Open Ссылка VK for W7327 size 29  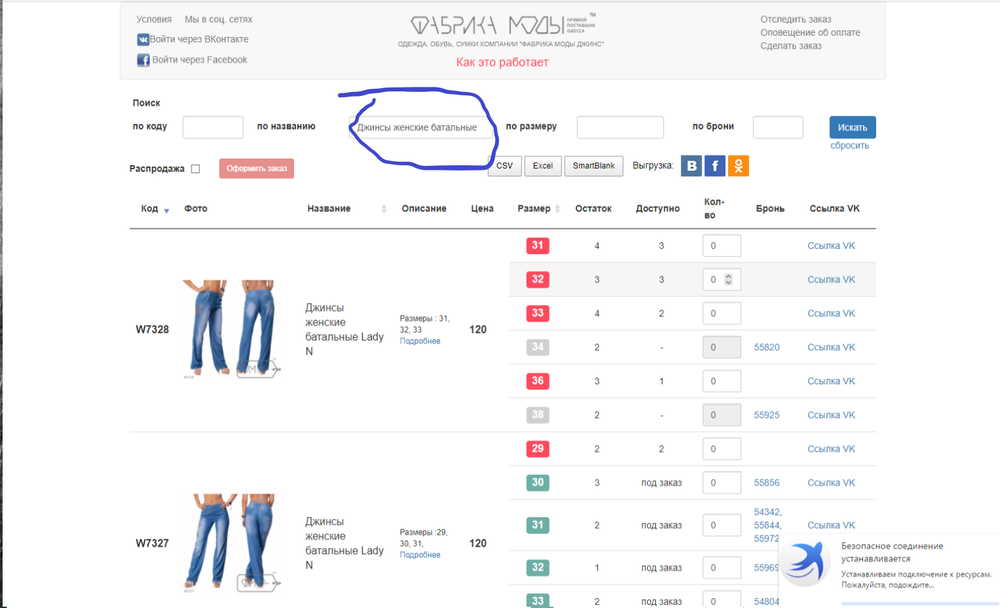pyautogui.click(x=831, y=449)
